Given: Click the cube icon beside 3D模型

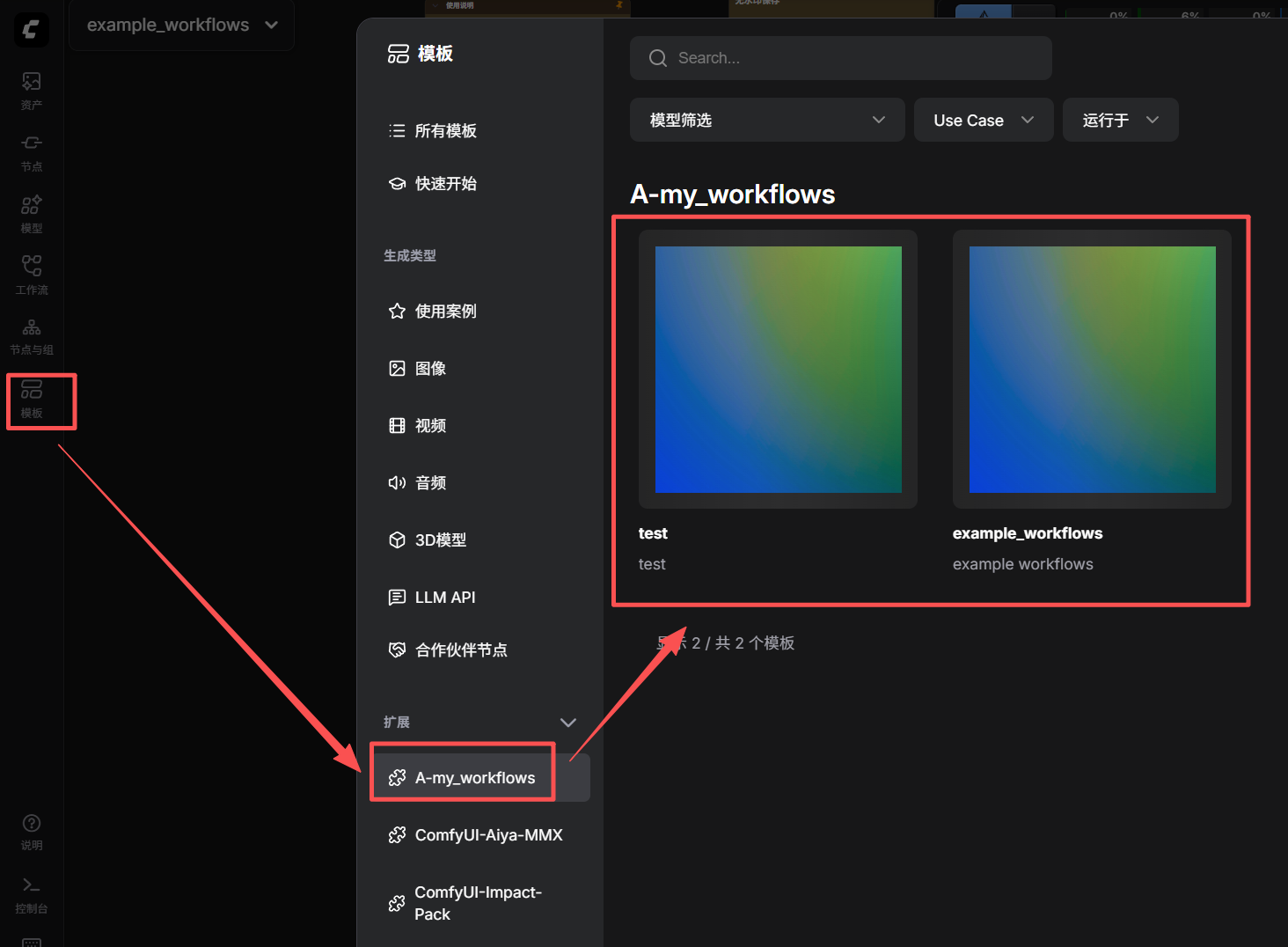Looking at the screenshot, I should pos(397,540).
